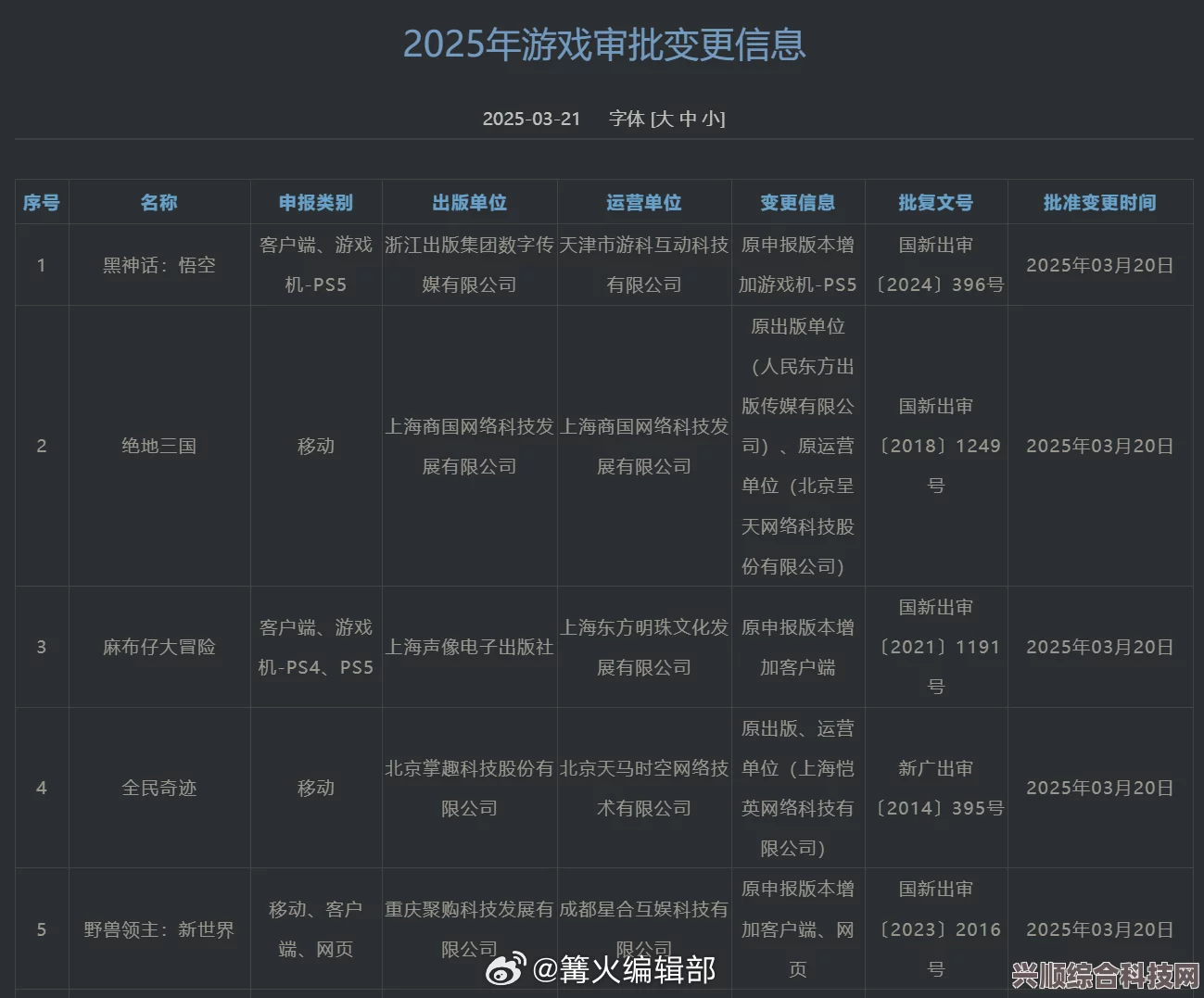Click operator 北京天马时空网络技术有限公司
1204x998 pixels.
644,788
